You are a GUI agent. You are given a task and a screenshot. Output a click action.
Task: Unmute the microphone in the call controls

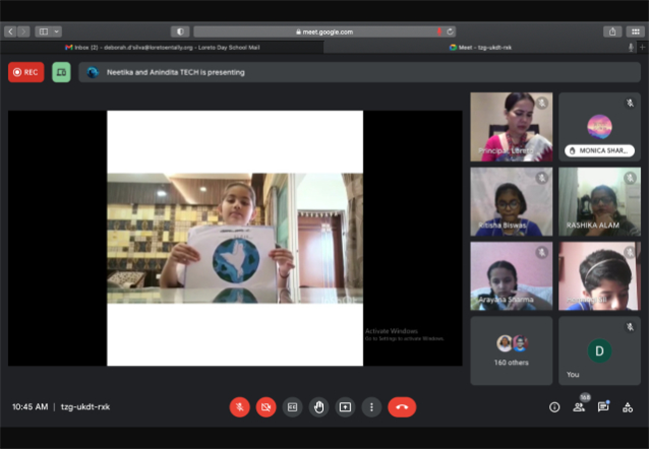coord(240,407)
